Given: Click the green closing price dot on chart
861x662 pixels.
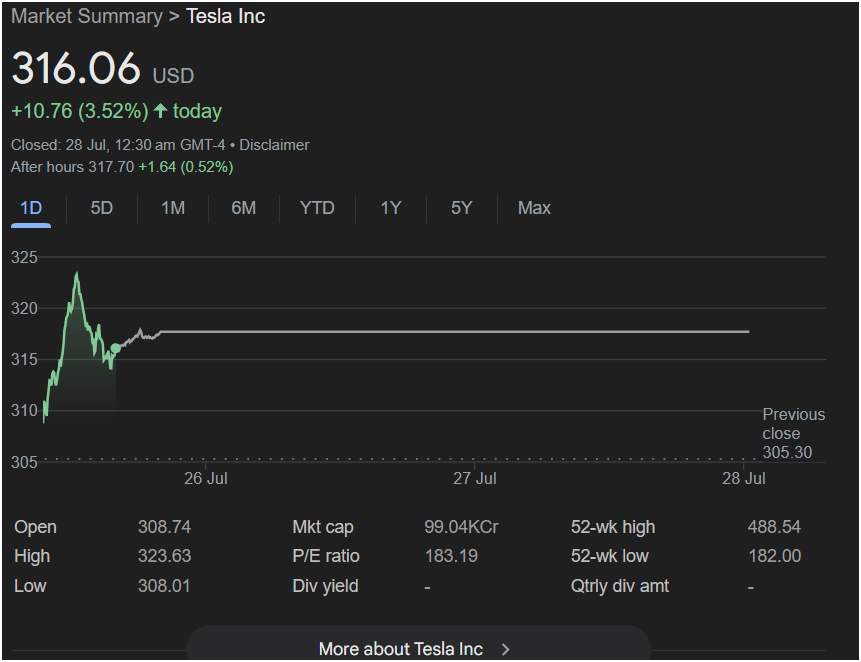Looking at the screenshot, I should tap(116, 348).
